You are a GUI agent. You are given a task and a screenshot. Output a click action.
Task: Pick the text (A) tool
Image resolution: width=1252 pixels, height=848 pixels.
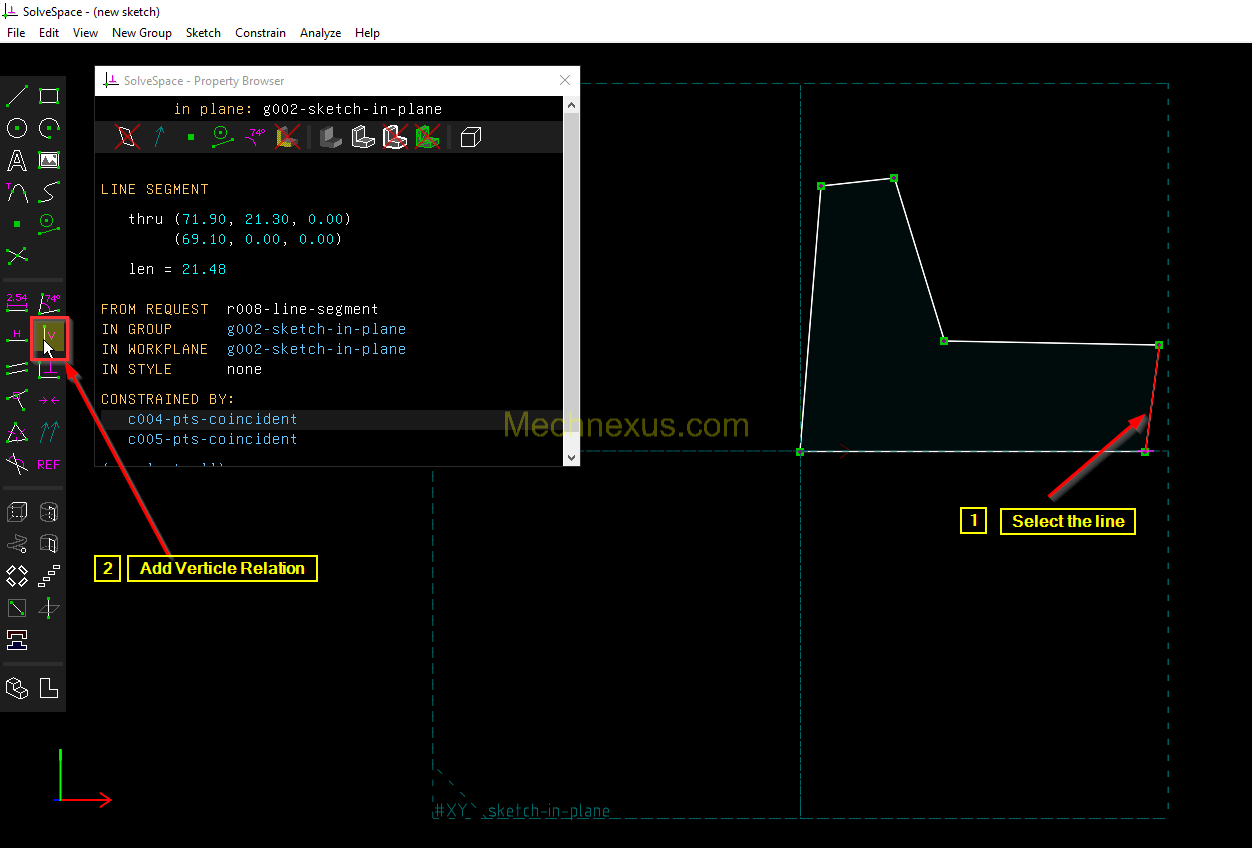[x=17, y=160]
